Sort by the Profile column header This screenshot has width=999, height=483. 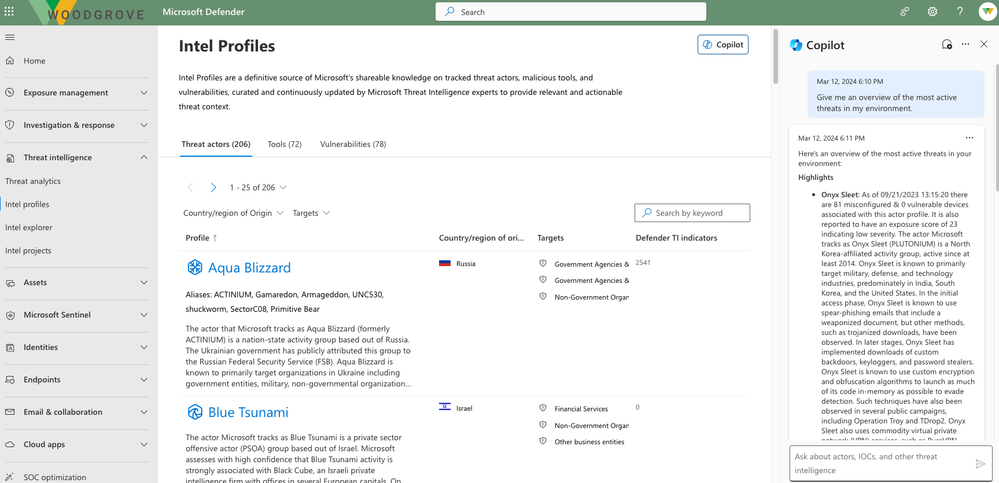click(x=201, y=238)
